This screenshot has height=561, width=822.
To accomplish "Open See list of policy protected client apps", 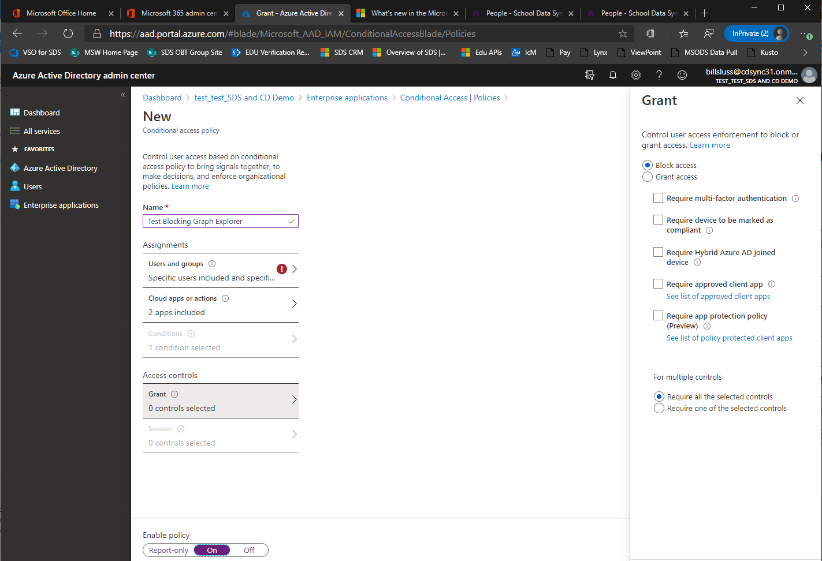I will (729, 338).
